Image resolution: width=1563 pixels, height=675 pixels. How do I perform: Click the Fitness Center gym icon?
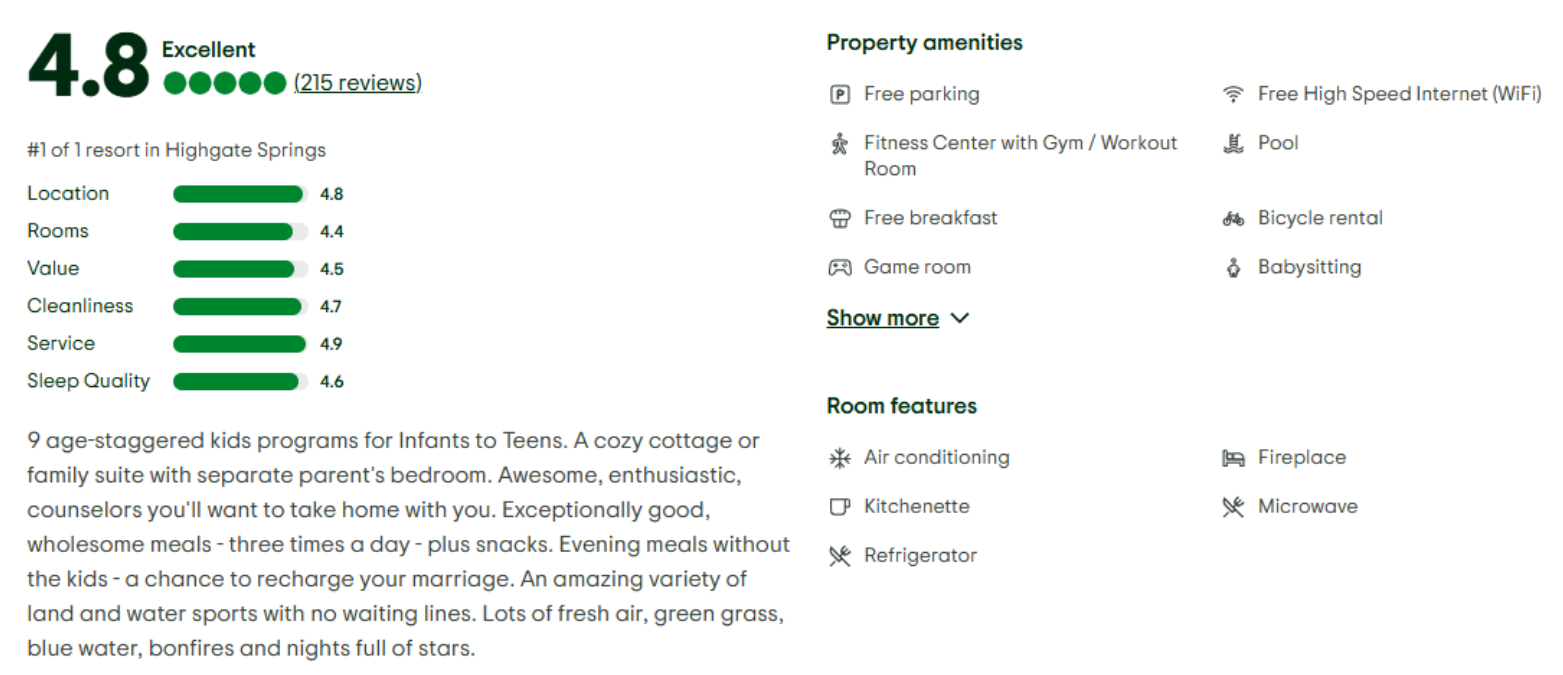(x=839, y=144)
